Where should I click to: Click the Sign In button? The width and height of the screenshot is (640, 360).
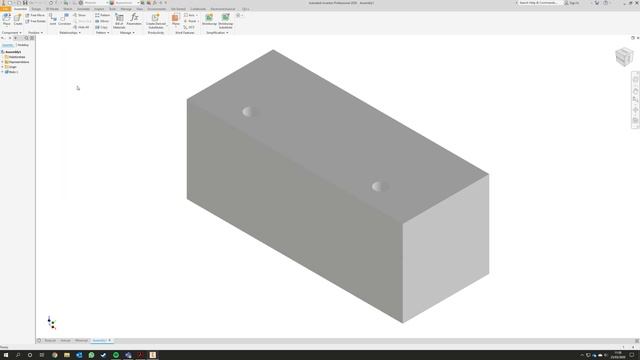tap(572, 3)
